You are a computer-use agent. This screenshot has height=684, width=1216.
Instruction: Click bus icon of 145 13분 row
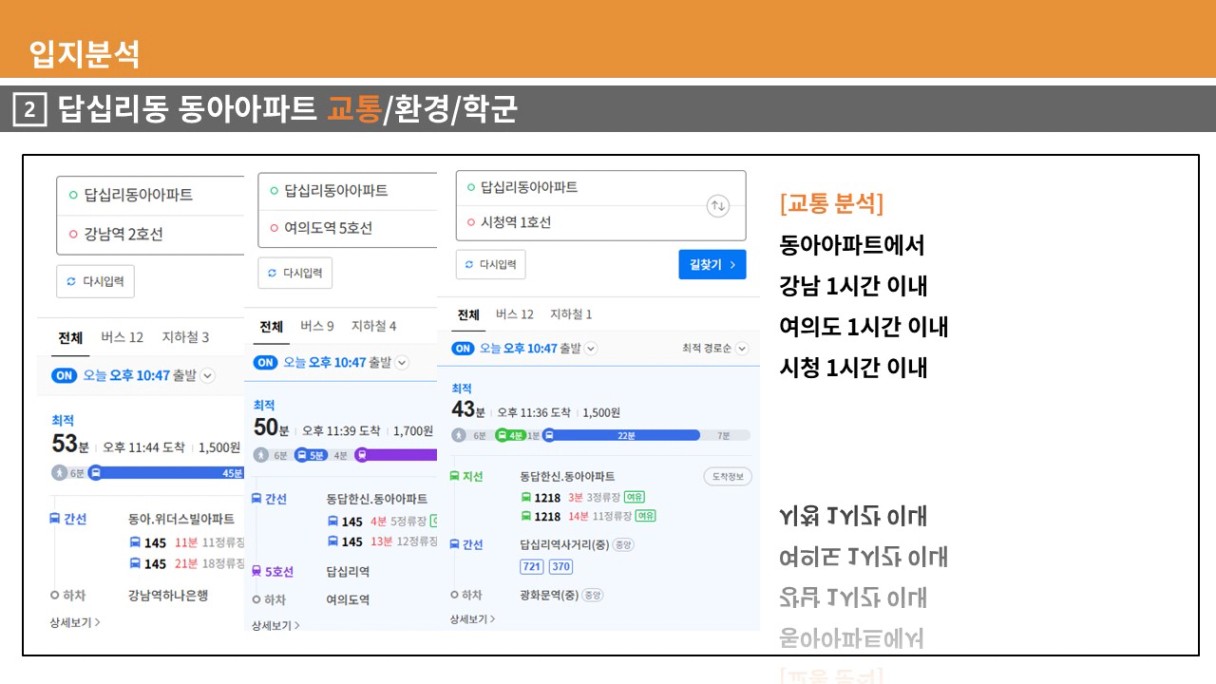333,541
